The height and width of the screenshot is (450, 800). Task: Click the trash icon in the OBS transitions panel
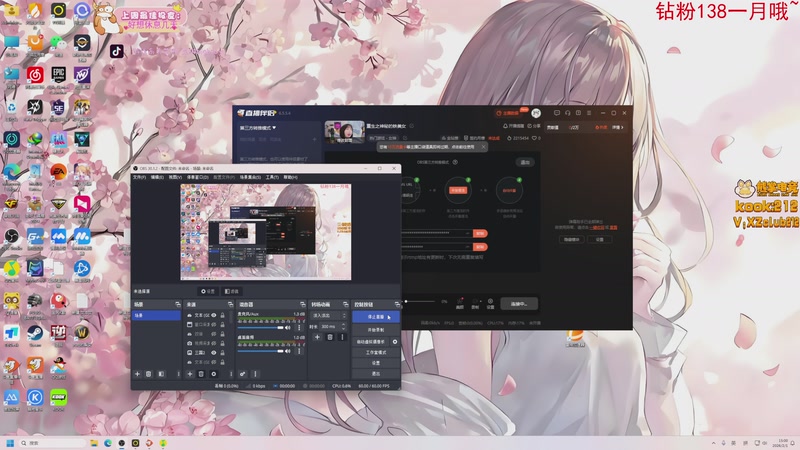[x=330, y=337]
